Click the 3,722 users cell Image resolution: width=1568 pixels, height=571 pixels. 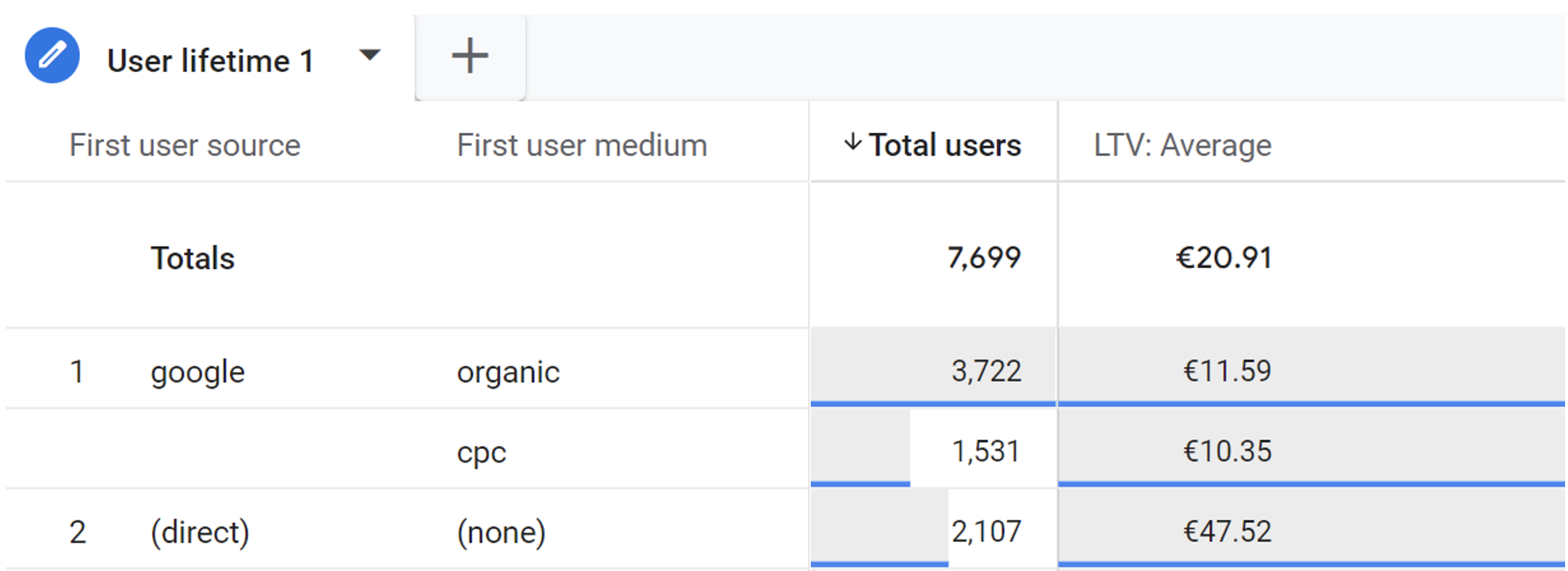pos(933,367)
